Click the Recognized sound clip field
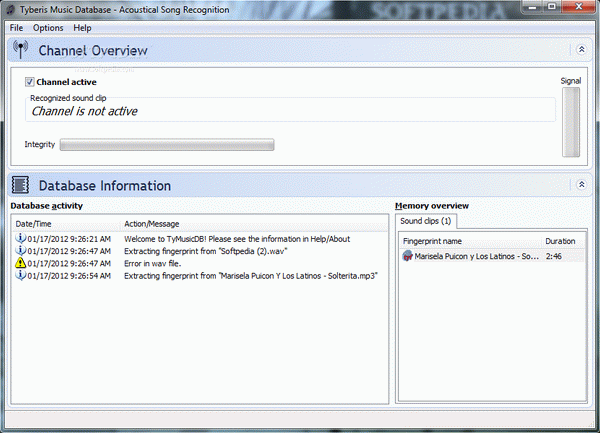 click(290, 111)
